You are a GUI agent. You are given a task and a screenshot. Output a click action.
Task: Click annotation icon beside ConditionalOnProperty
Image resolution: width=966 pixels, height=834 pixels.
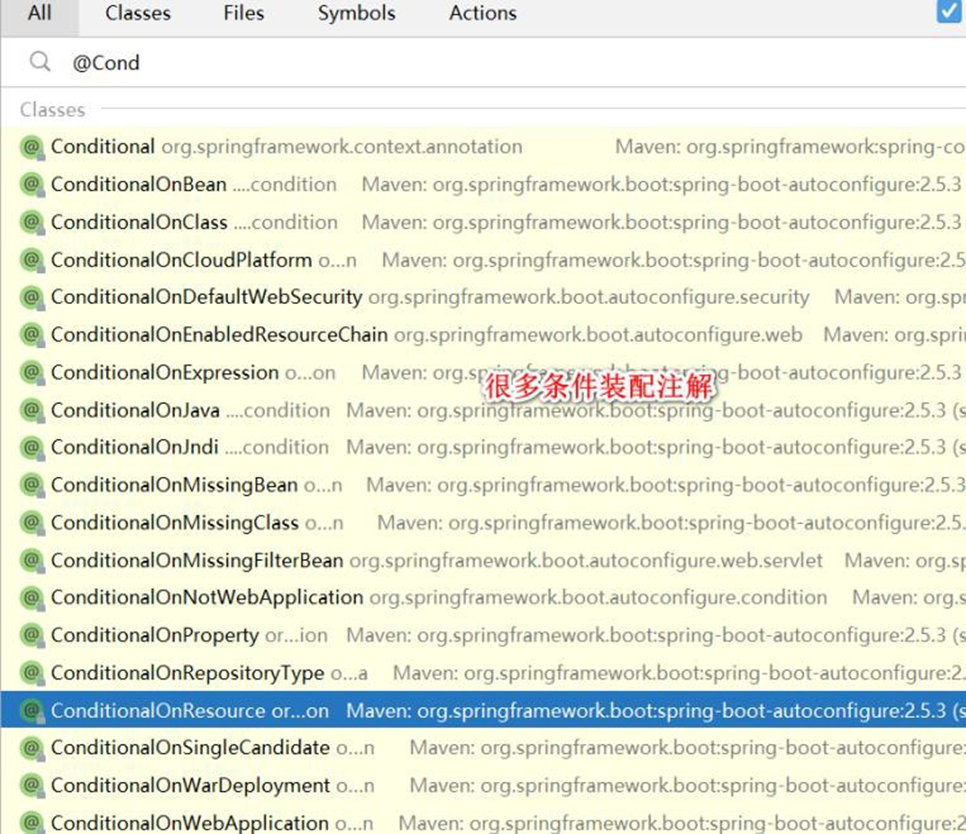click(x=32, y=636)
